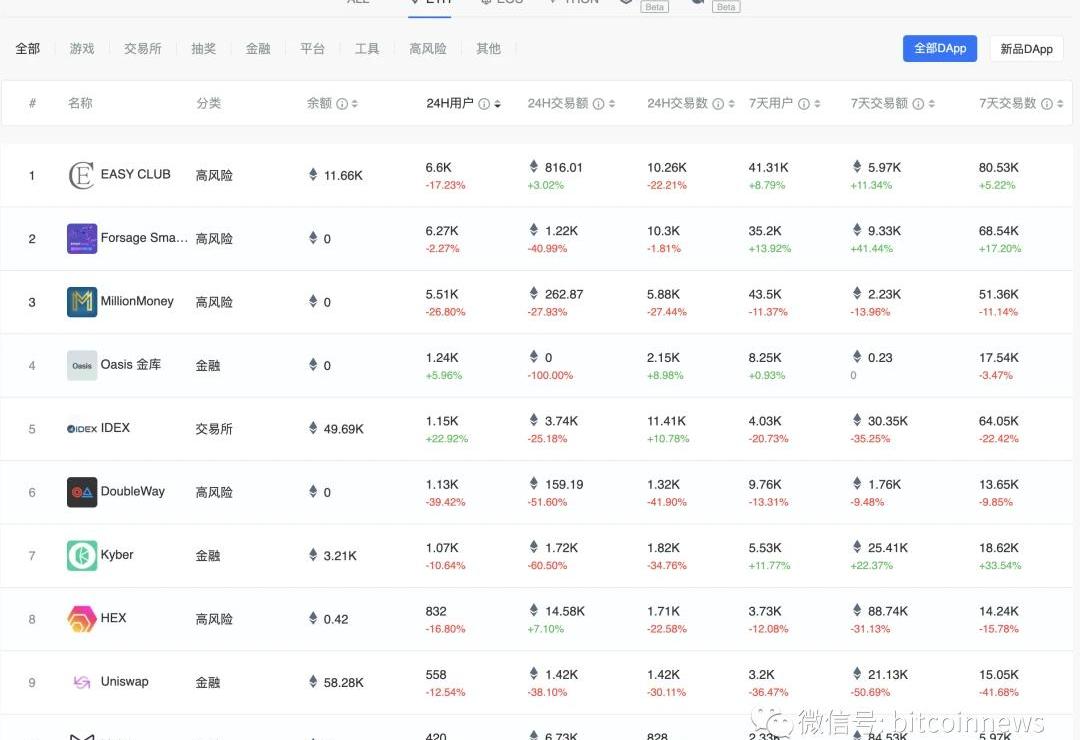This screenshot has width=1080, height=740.
Task: Click the info icon beside 24H用户 header
Action: tap(484, 103)
